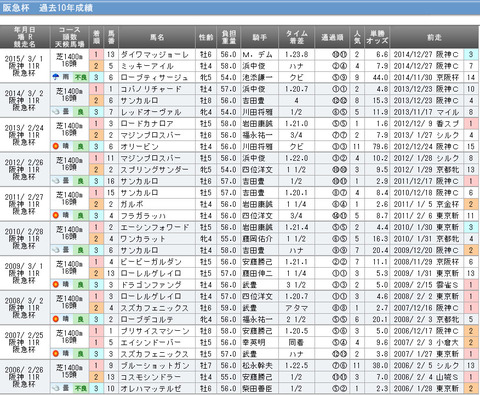
Task: Click the cloudy weather icon for 2012/ 2/26
Action: pyautogui.click(x=56, y=181)
